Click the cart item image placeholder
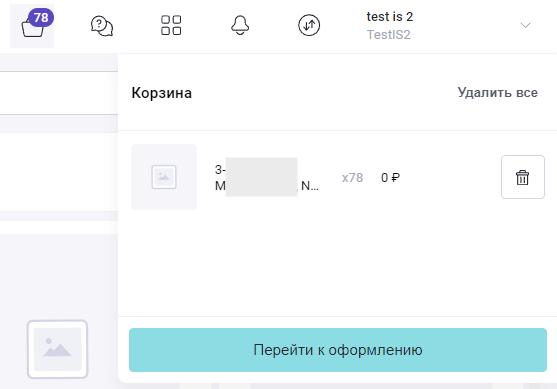This screenshot has width=557, height=389. [x=164, y=177]
